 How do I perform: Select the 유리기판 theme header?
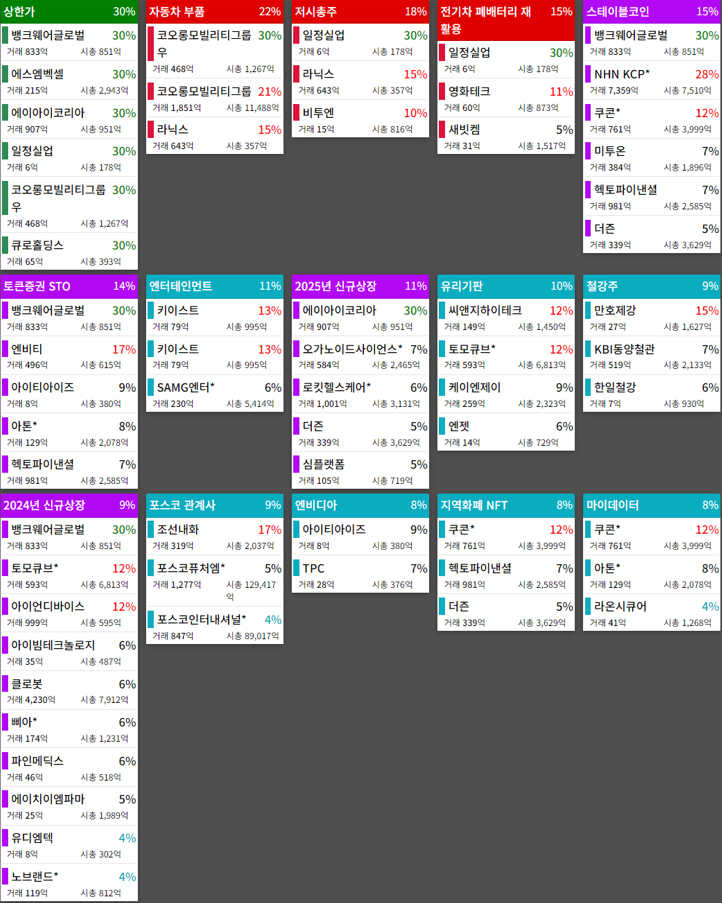(x=506, y=286)
